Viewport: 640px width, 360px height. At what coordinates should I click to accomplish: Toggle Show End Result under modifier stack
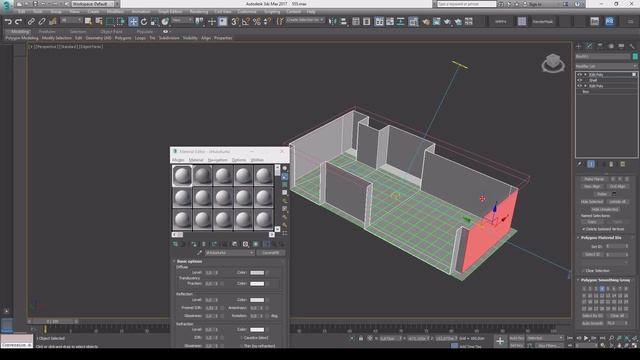[591, 164]
